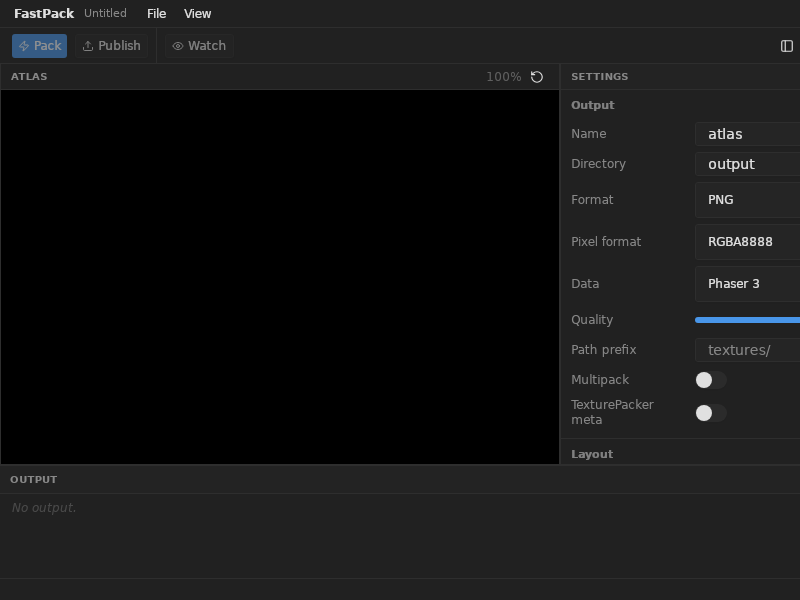Click the Output section header in Settings
Viewport: 800px width, 600px height.
click(x=592, y=105)
